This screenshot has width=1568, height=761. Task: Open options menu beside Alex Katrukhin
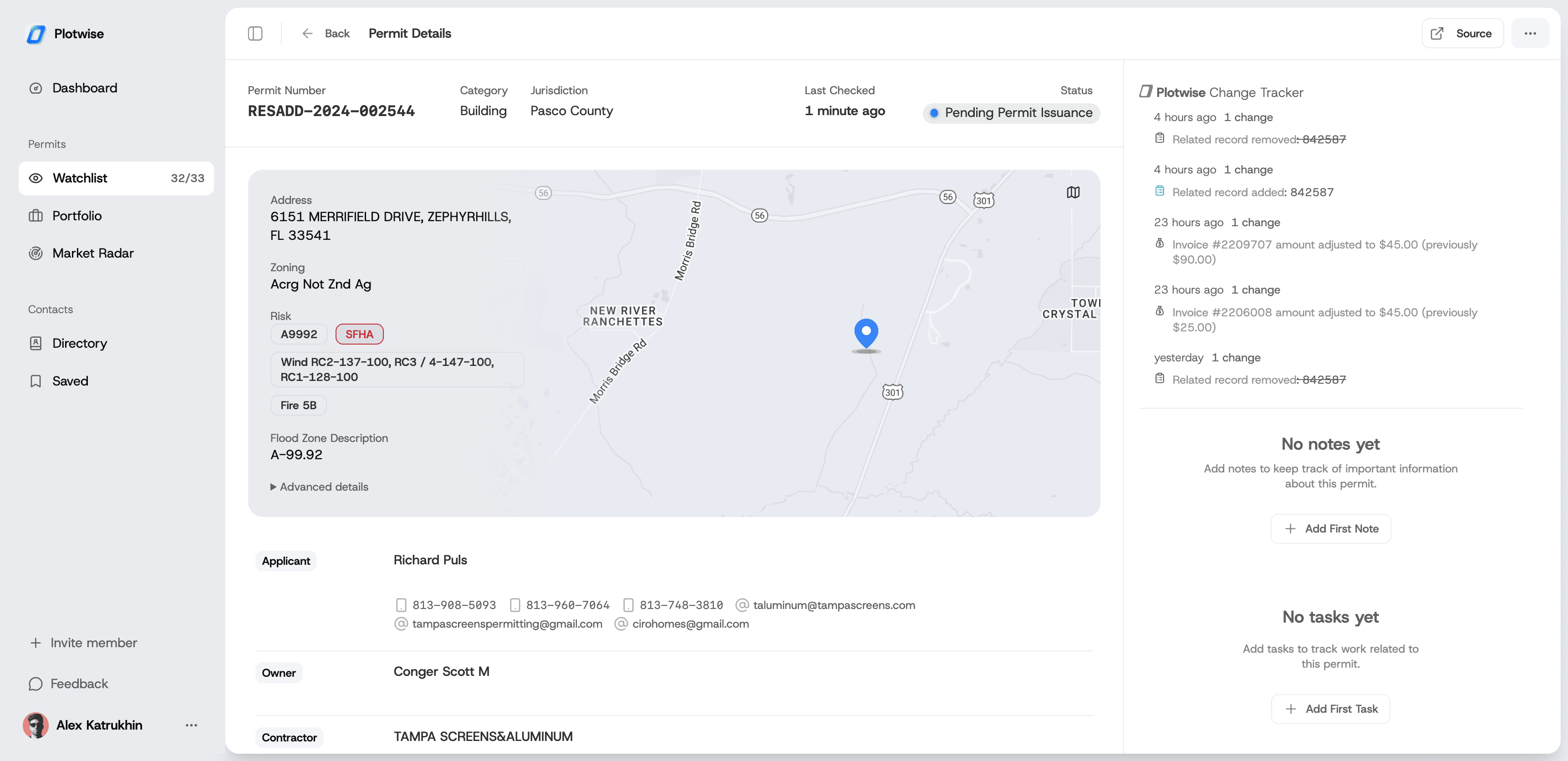(191, 725)
